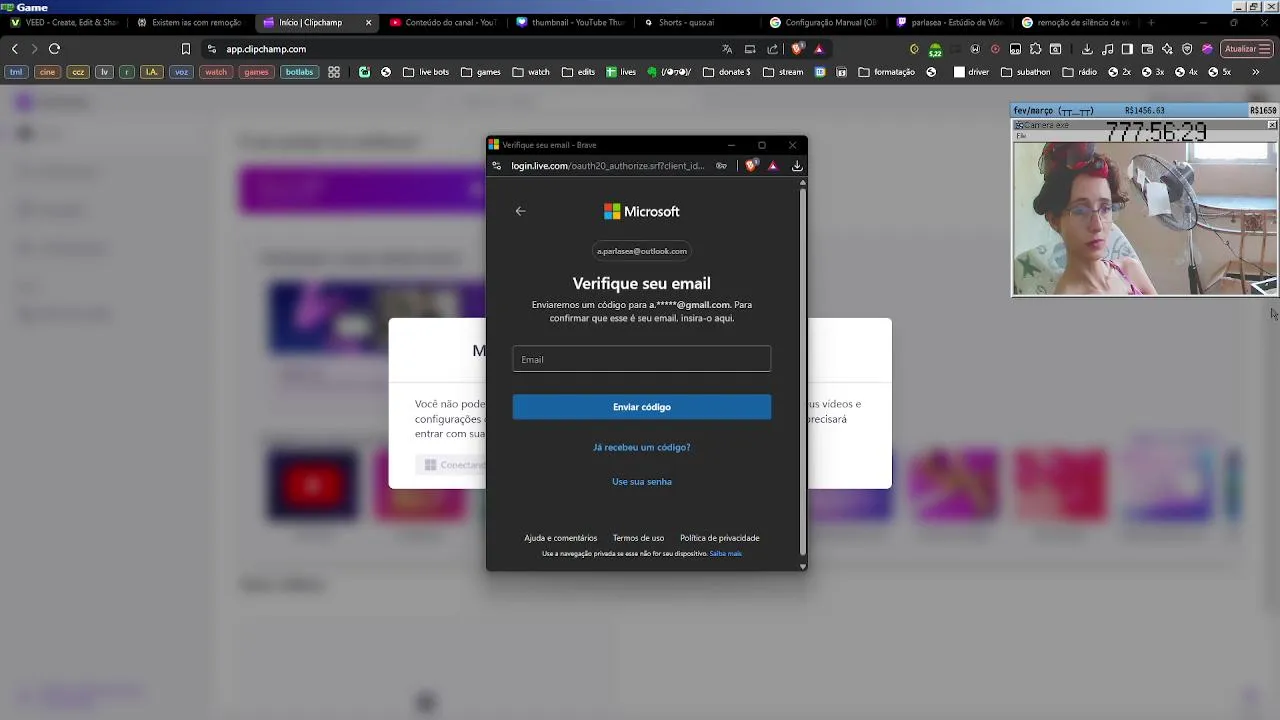Screen dimensions: 1280x720
Task: Reload the Clipchamp page
Action: (55, 49)
